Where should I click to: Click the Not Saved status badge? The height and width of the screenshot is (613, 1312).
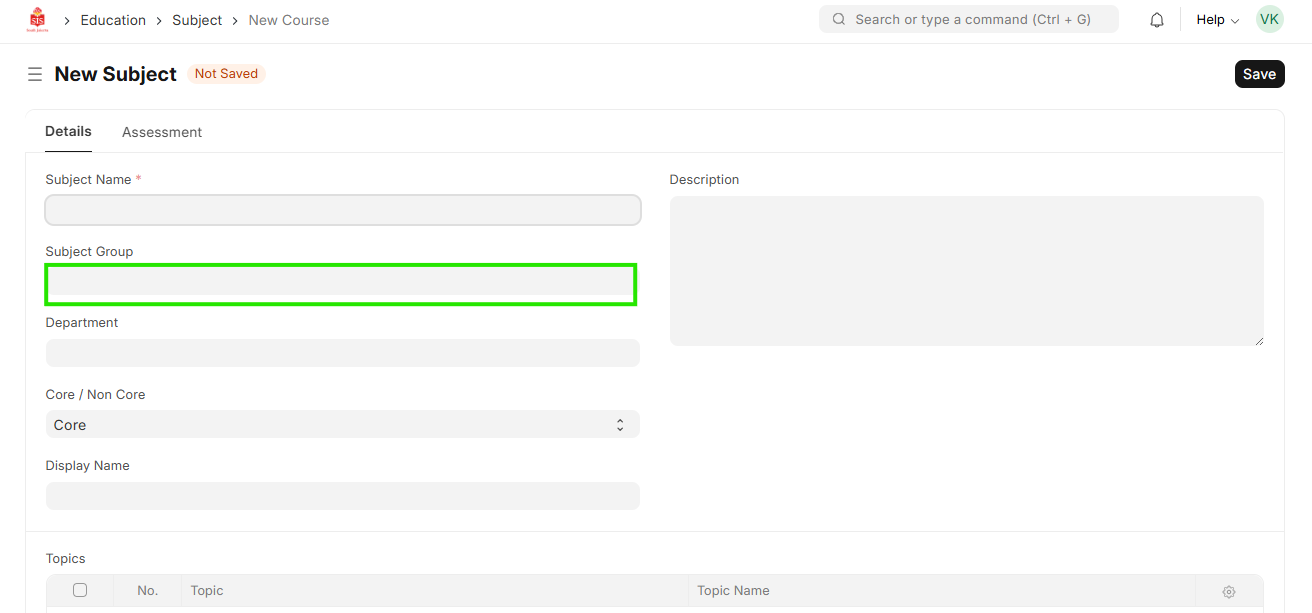tap(226, 74)
